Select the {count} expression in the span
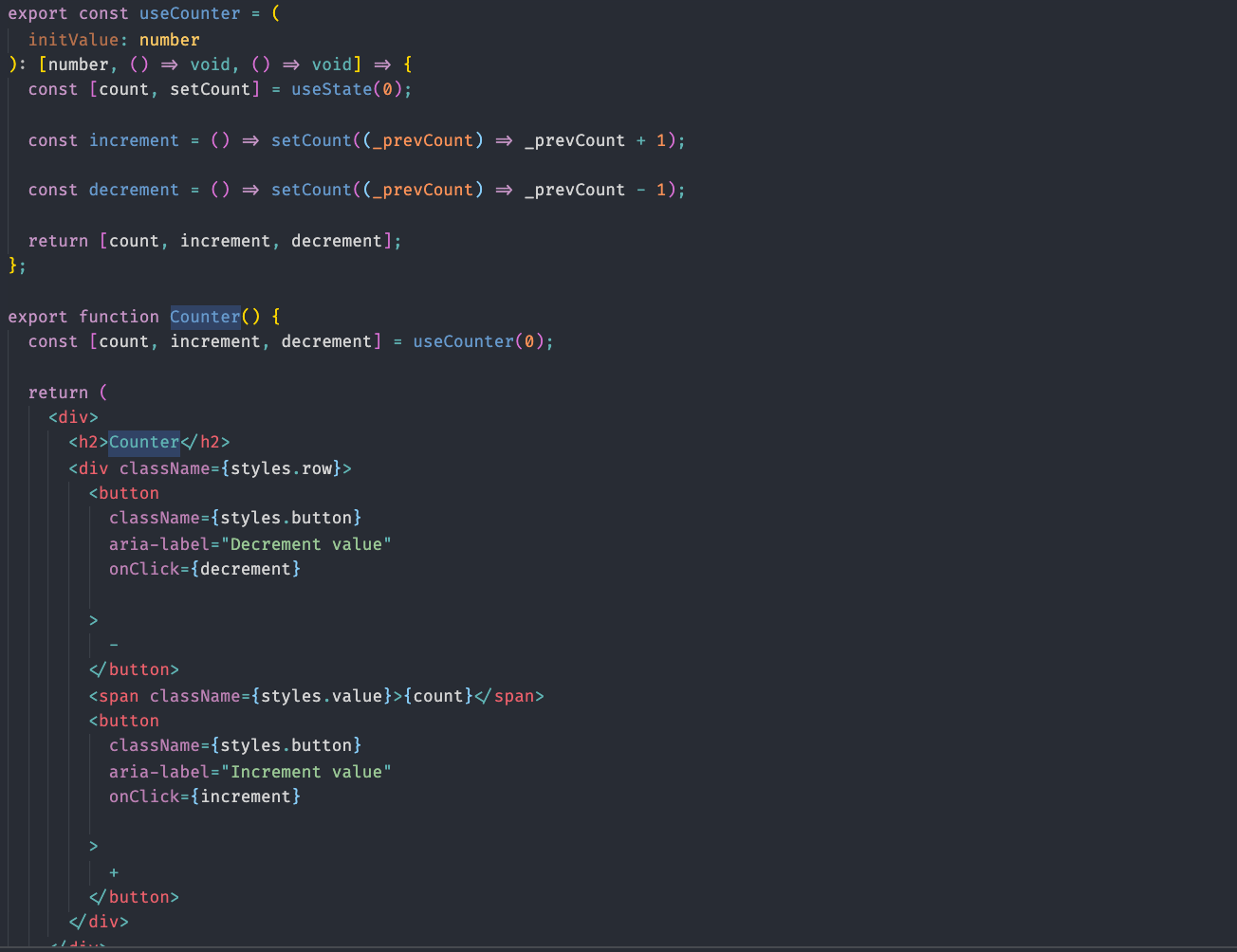 [437, 695]
